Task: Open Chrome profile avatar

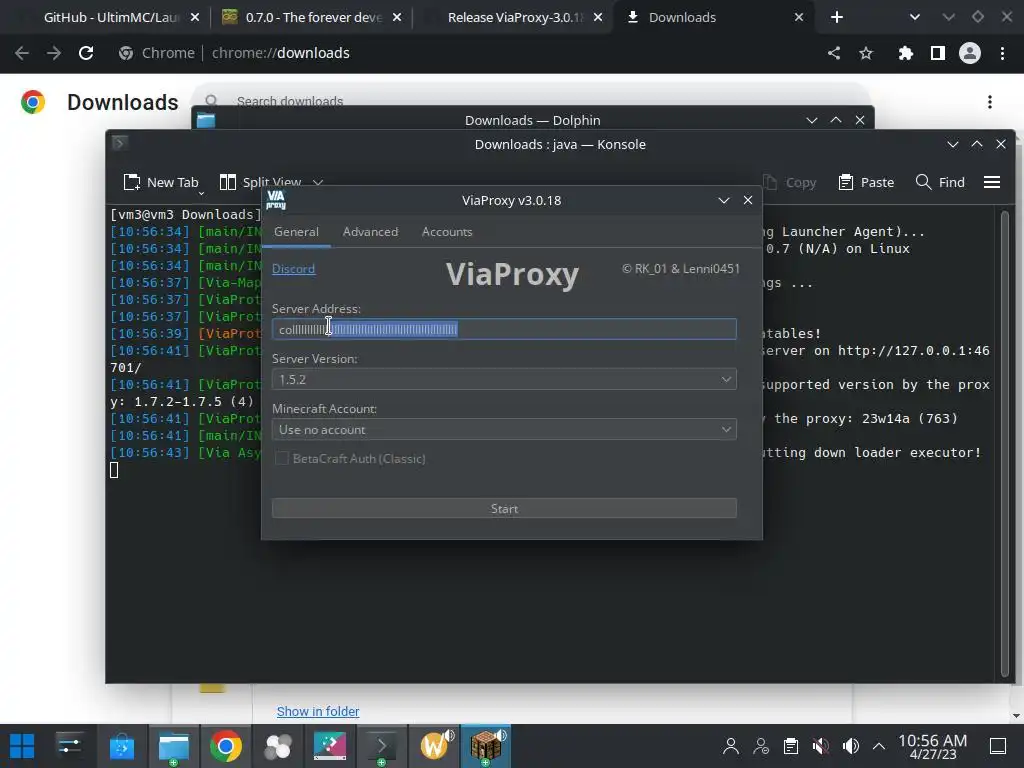Action: 970,53
